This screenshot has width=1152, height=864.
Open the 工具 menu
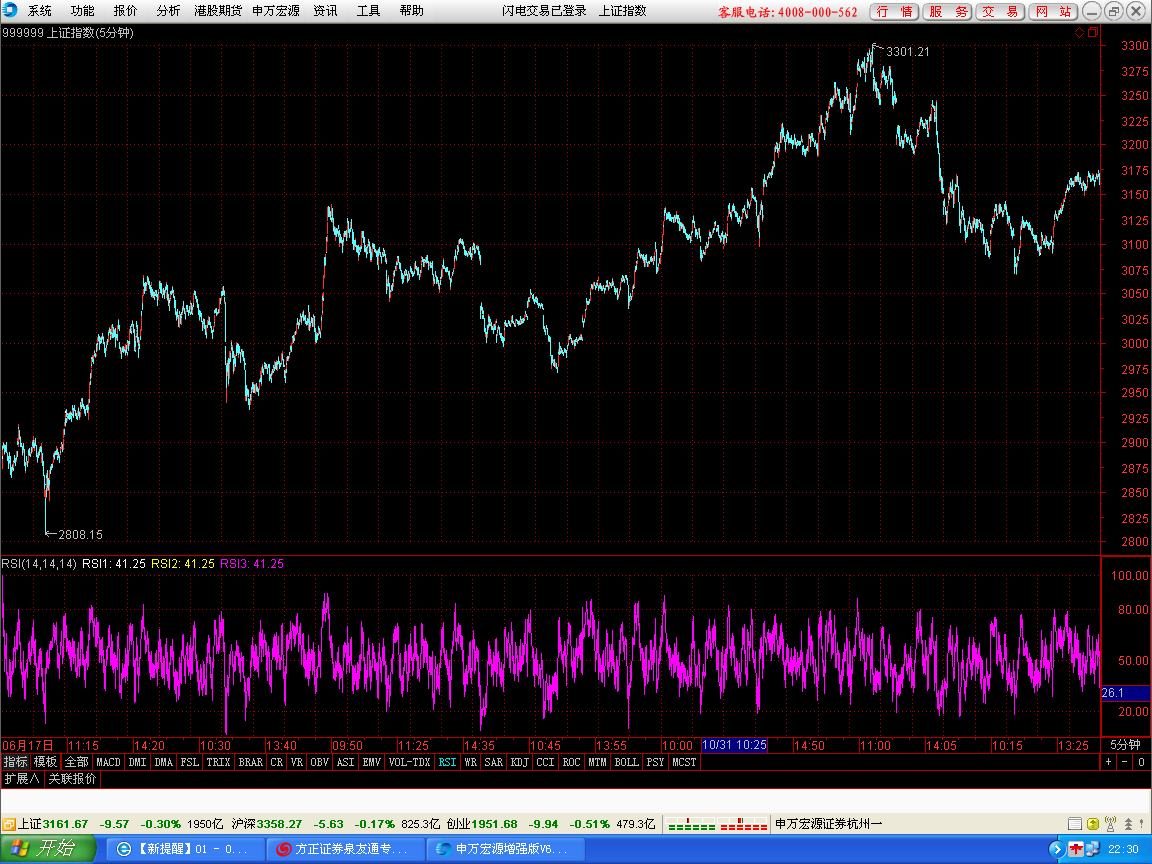(x=368, y=10)
